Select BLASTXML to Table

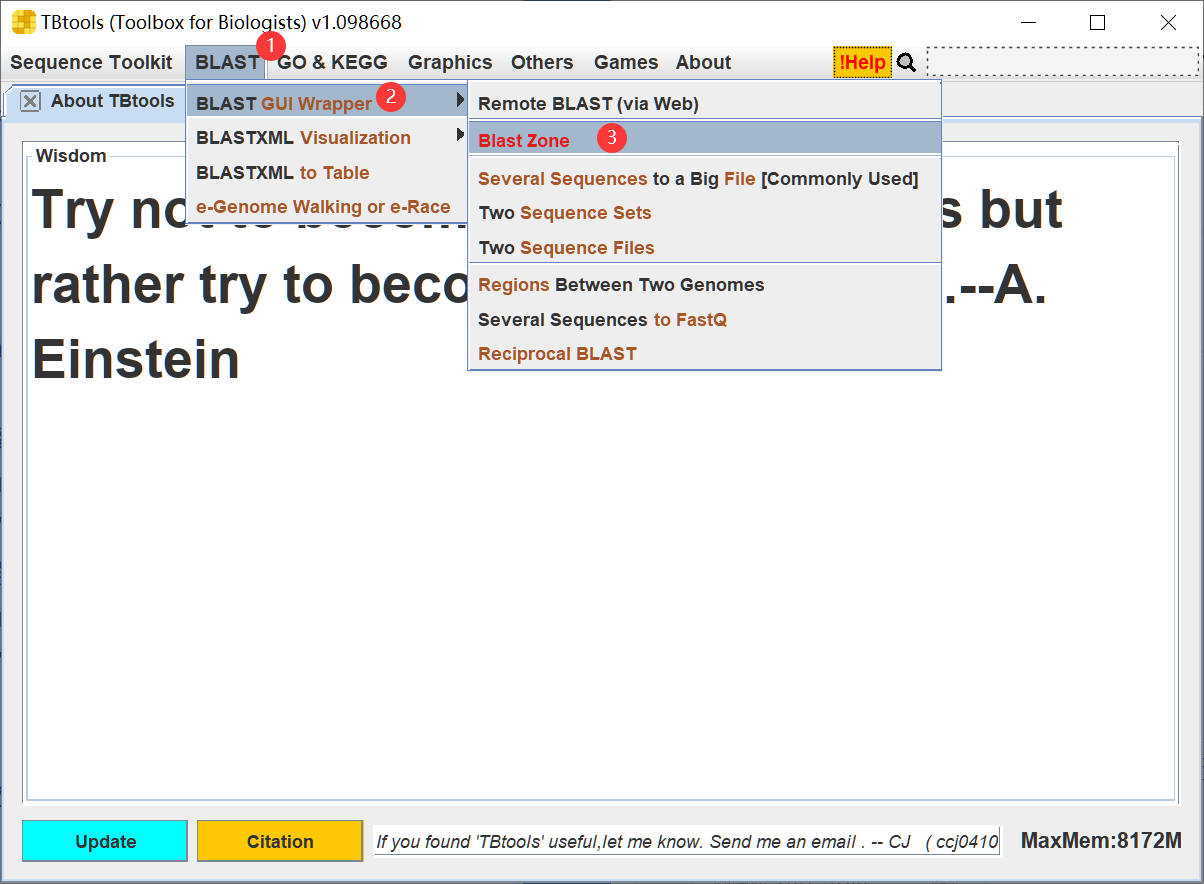pos(327,172)
